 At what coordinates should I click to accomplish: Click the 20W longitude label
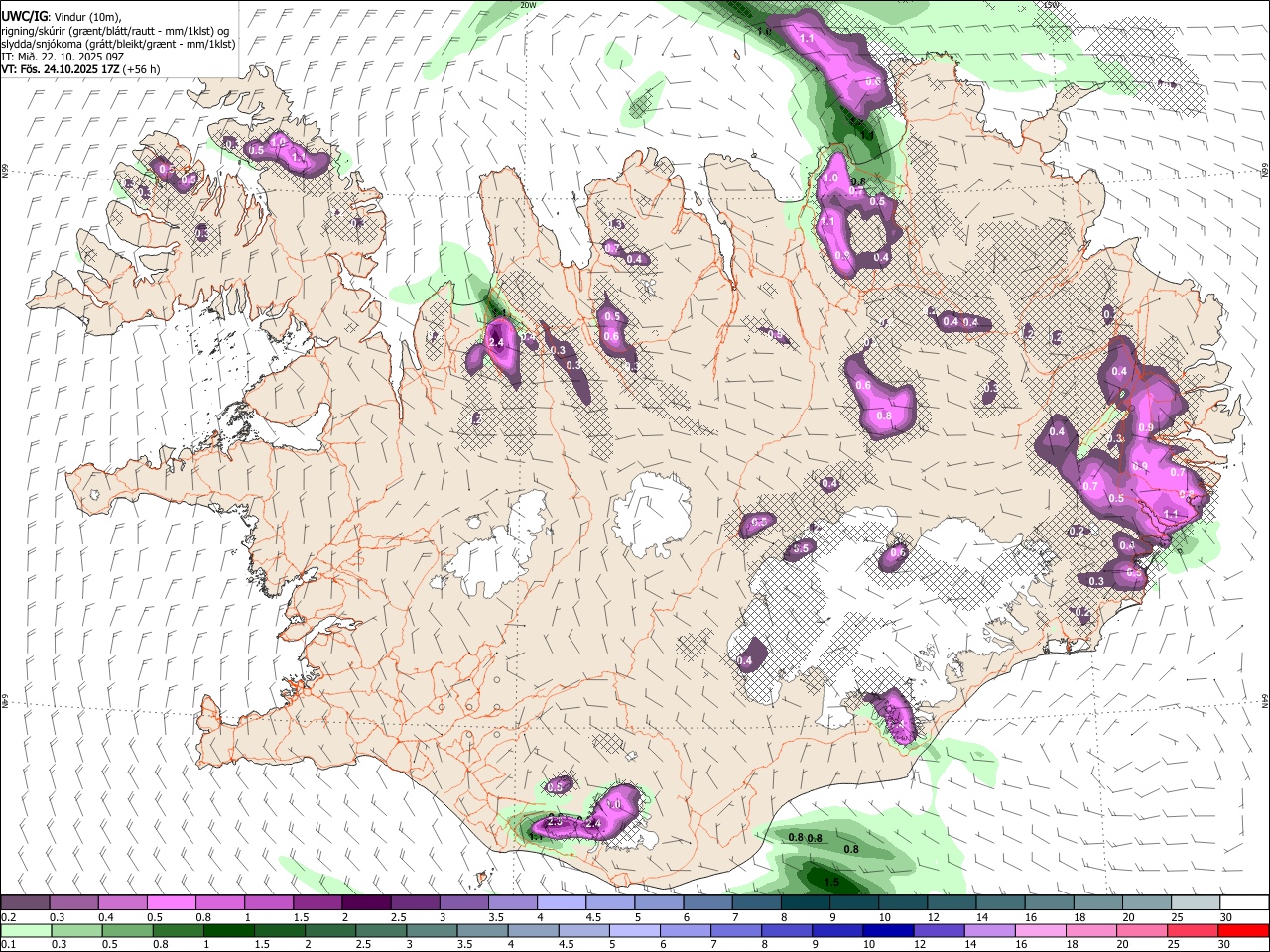tap(528, 5)
